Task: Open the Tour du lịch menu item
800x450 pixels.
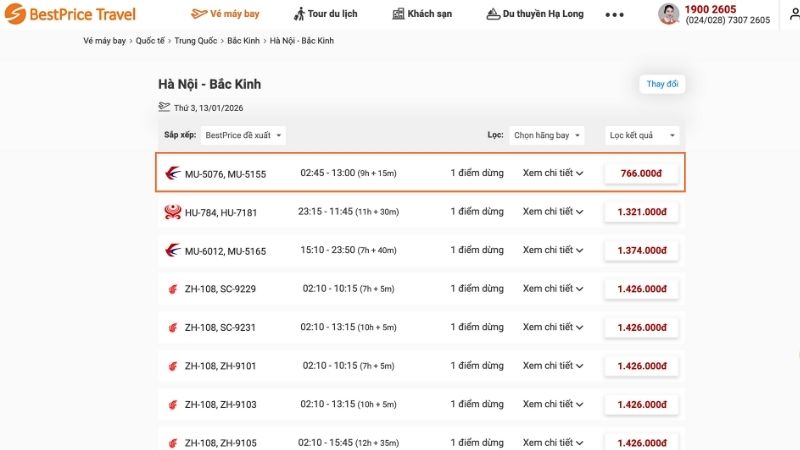Action: click(x=326, y=14)
